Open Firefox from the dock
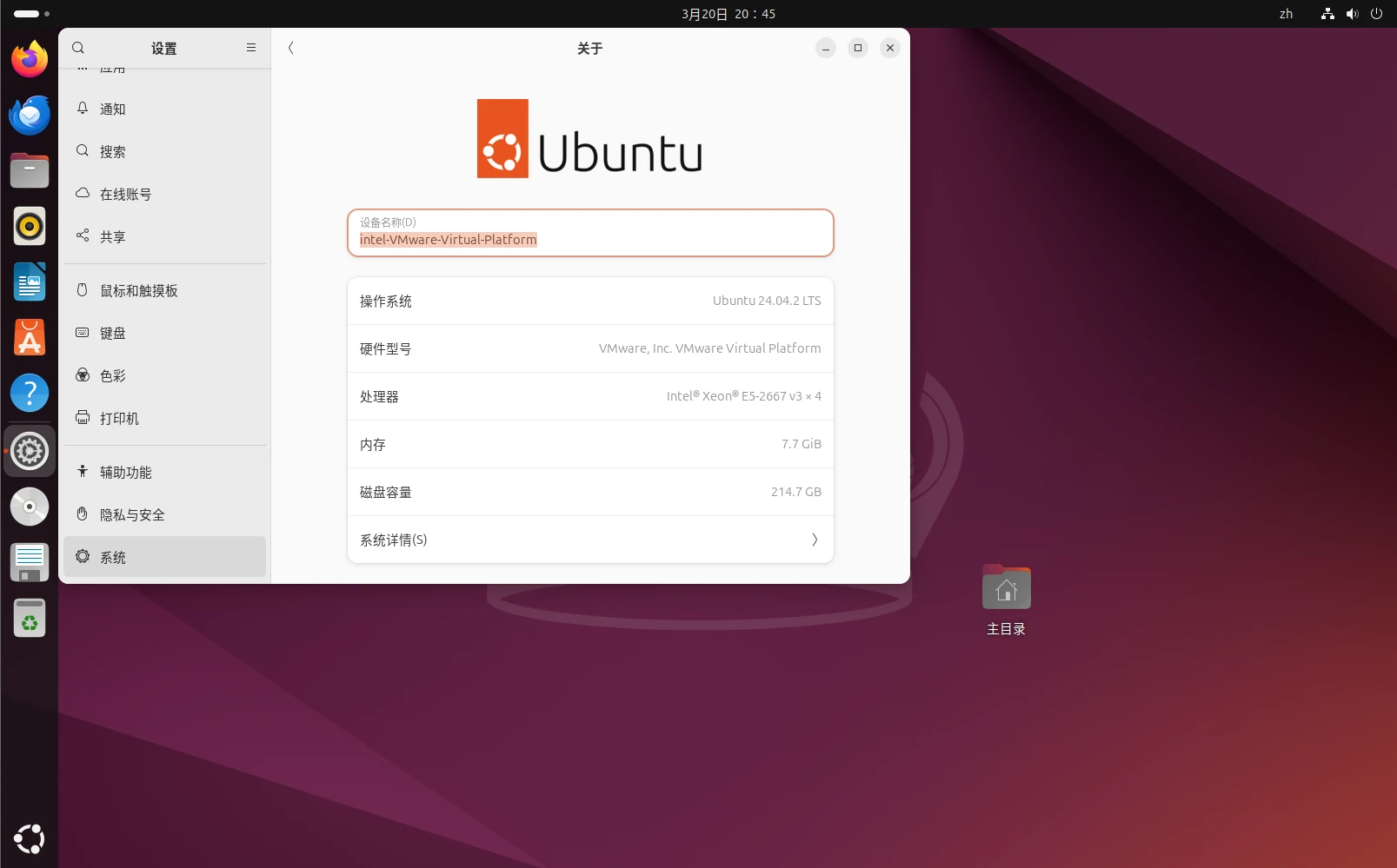This screenshot has height=868, width=1397. 30,59
